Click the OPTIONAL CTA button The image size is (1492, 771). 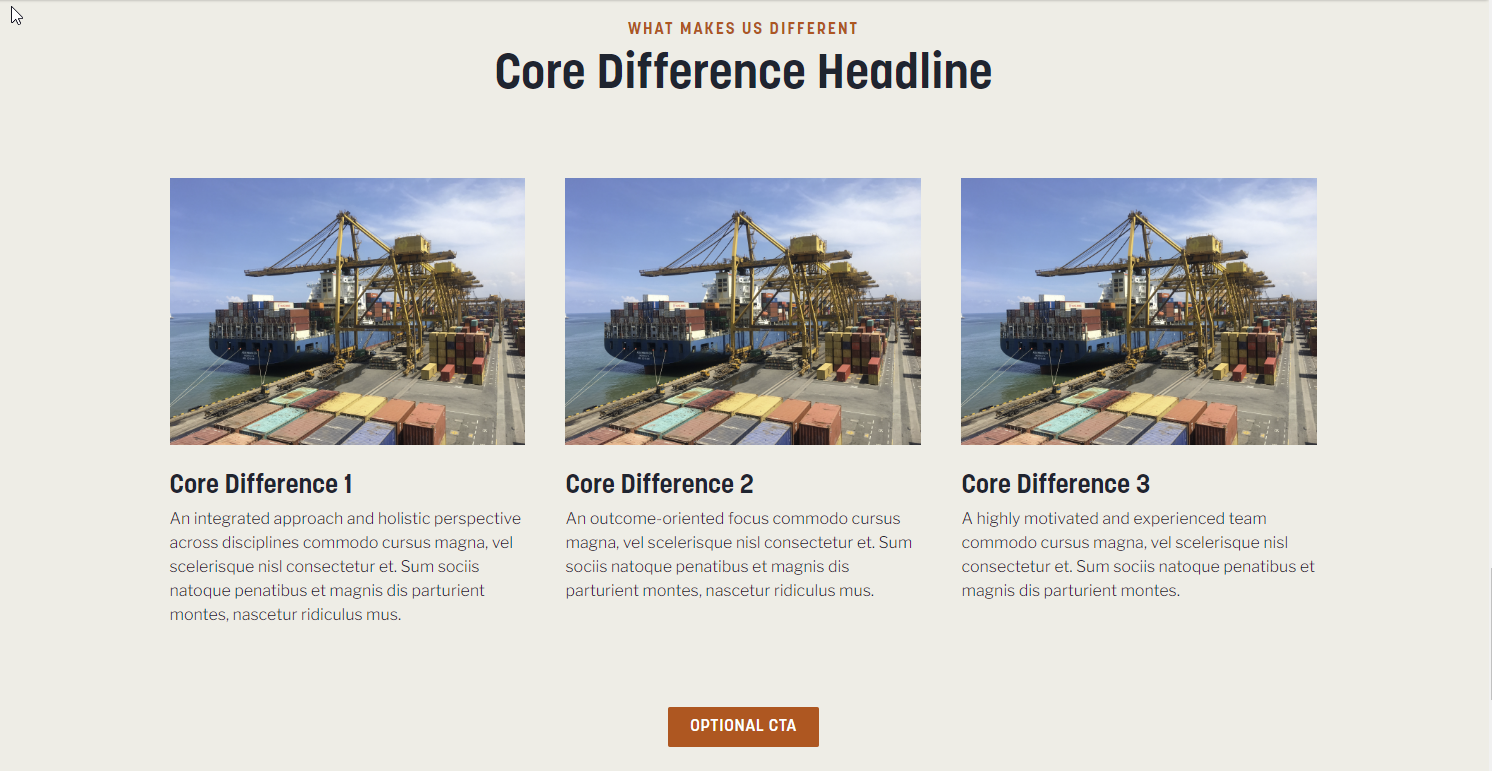743,726
